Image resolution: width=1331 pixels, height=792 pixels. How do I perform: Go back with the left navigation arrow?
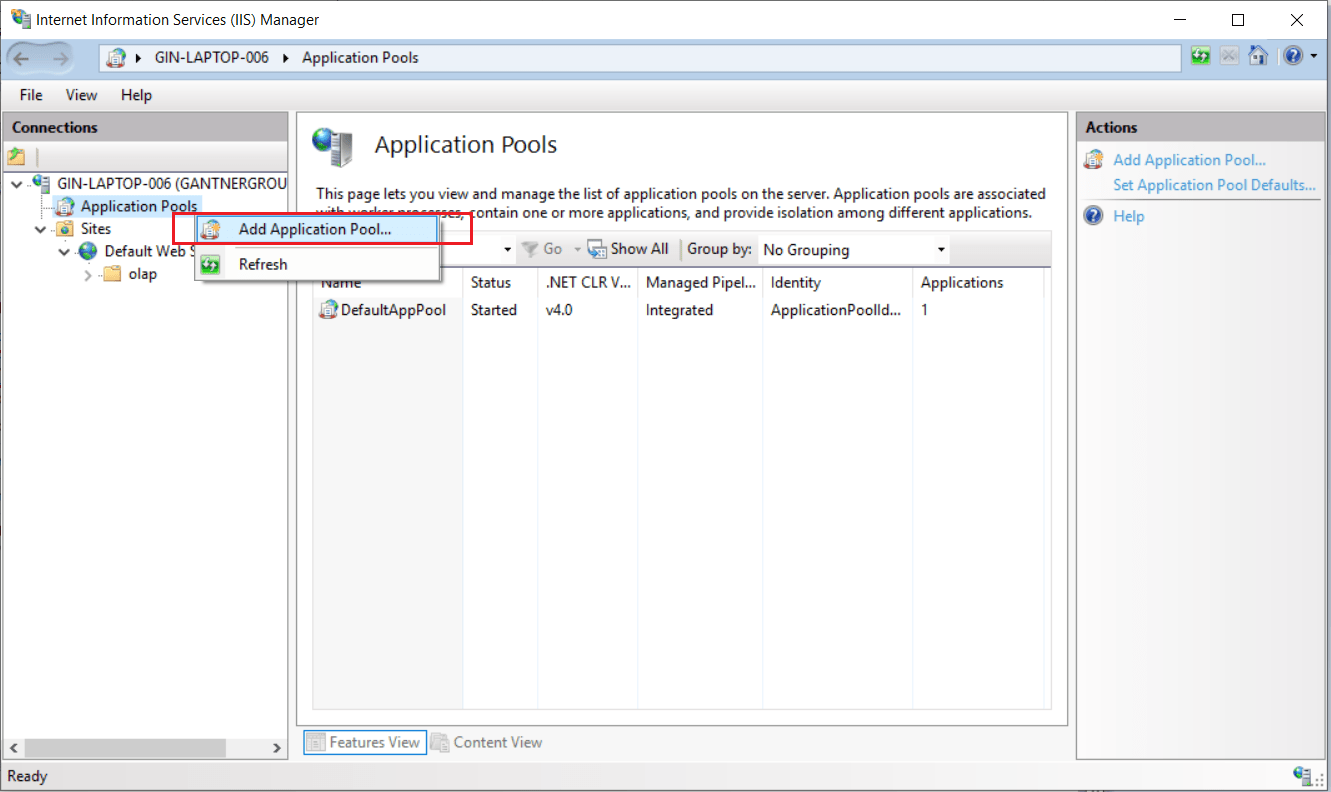(x=21, y=58)
